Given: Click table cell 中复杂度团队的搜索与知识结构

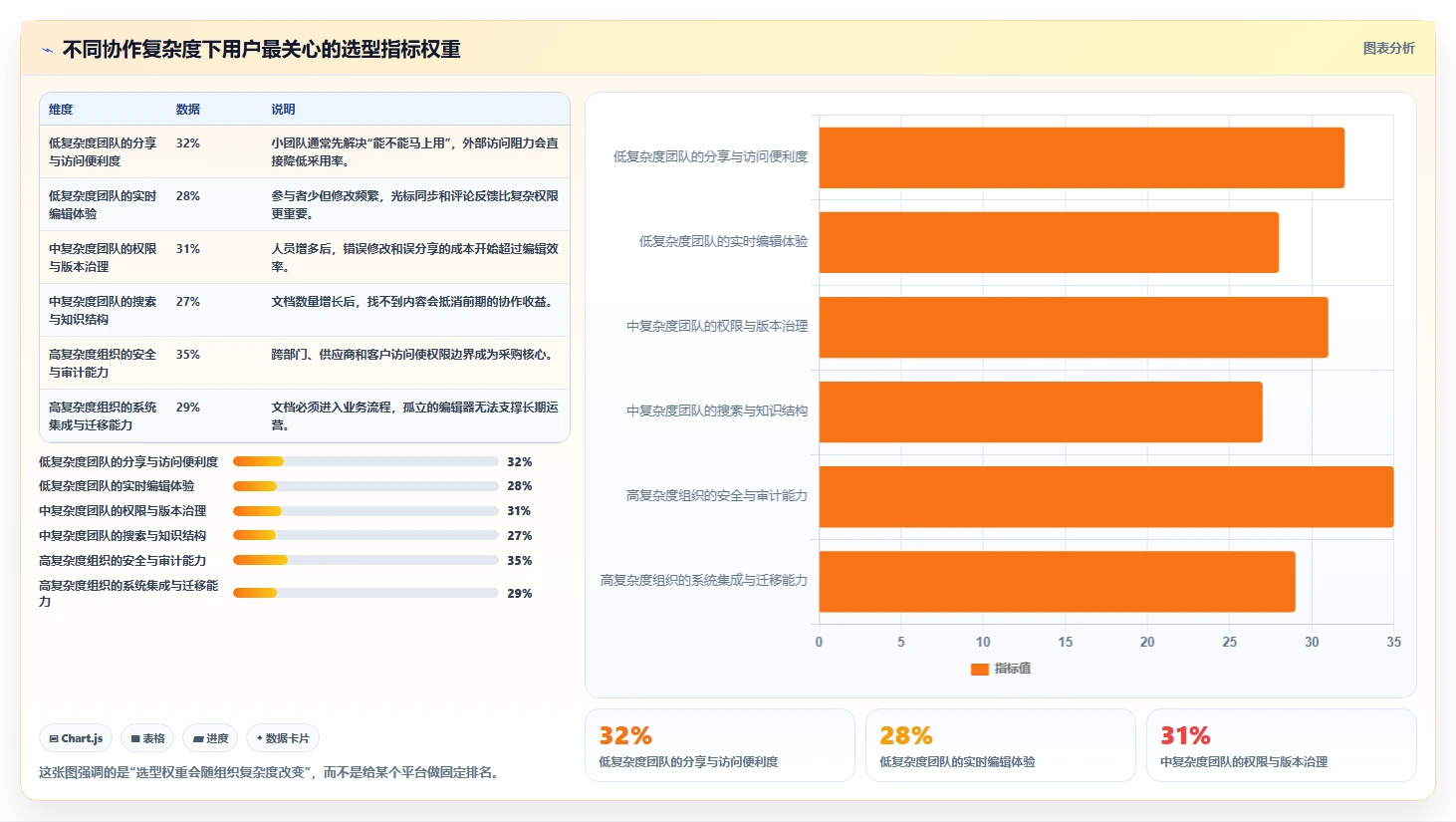Looking at the screenshot, I should (103, 311).
